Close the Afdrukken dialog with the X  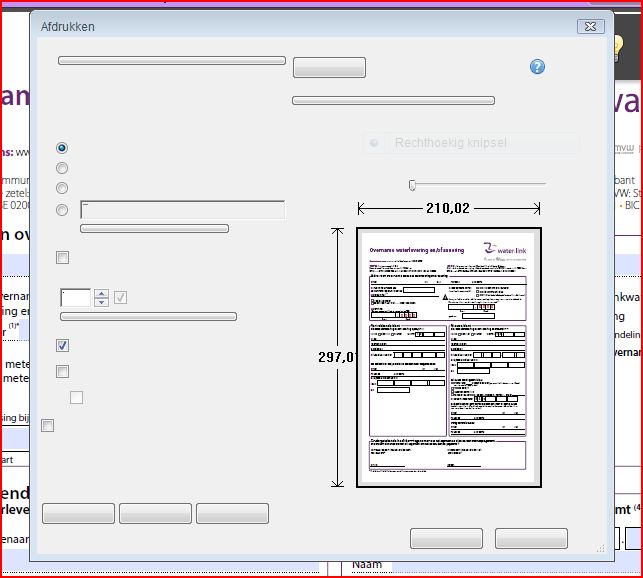[591, 27]
